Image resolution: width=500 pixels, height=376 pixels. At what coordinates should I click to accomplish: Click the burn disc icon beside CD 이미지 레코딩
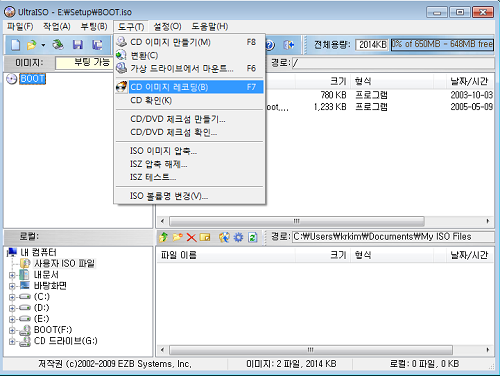pos(122,87)
